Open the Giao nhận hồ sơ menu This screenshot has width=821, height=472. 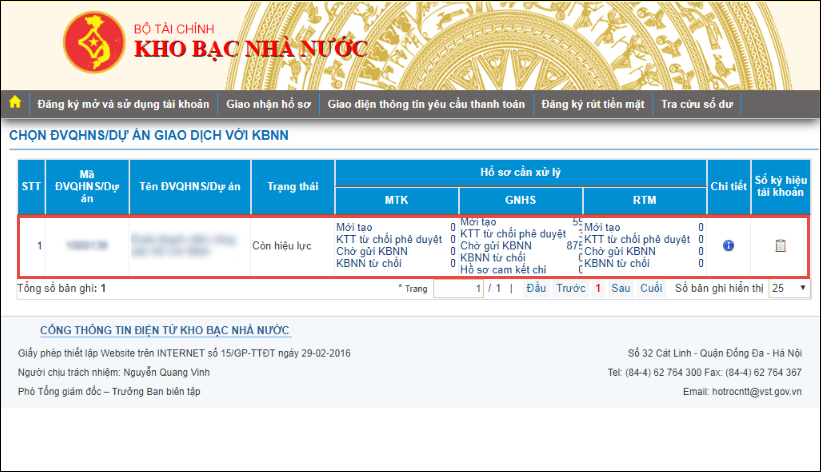click(270, 103)
